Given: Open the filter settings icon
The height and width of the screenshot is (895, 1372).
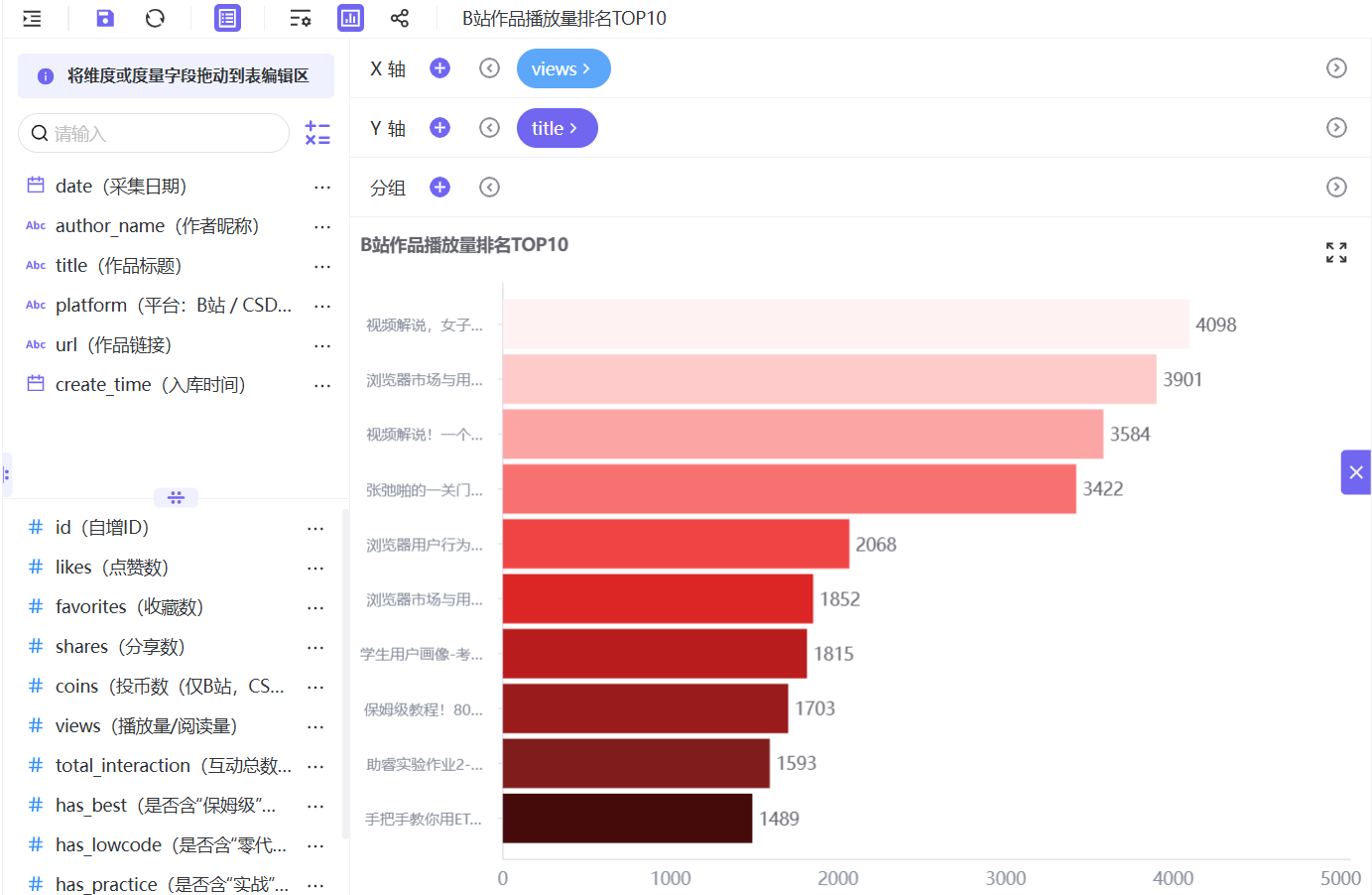Looking at the screenshot, I should [300, 18].
